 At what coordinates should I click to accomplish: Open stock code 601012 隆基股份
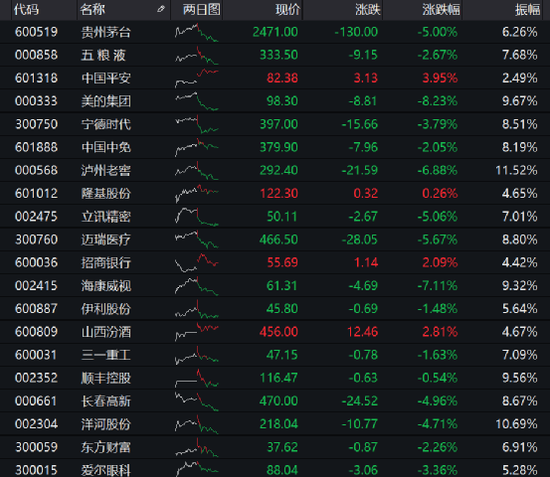pyautogui.click(x=36, y=193)
